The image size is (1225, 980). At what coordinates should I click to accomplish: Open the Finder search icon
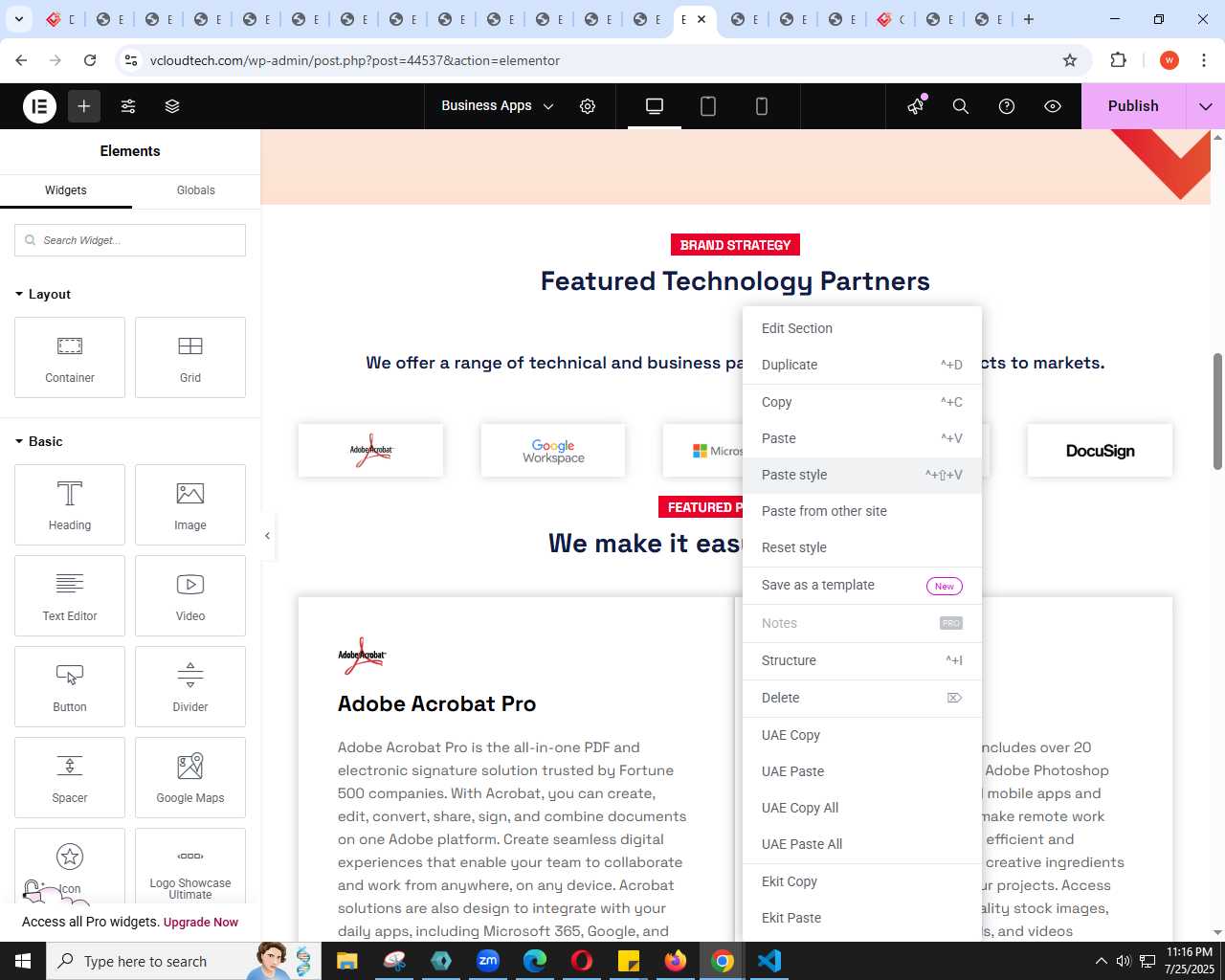pyautogui.click(x=961, y=106)
